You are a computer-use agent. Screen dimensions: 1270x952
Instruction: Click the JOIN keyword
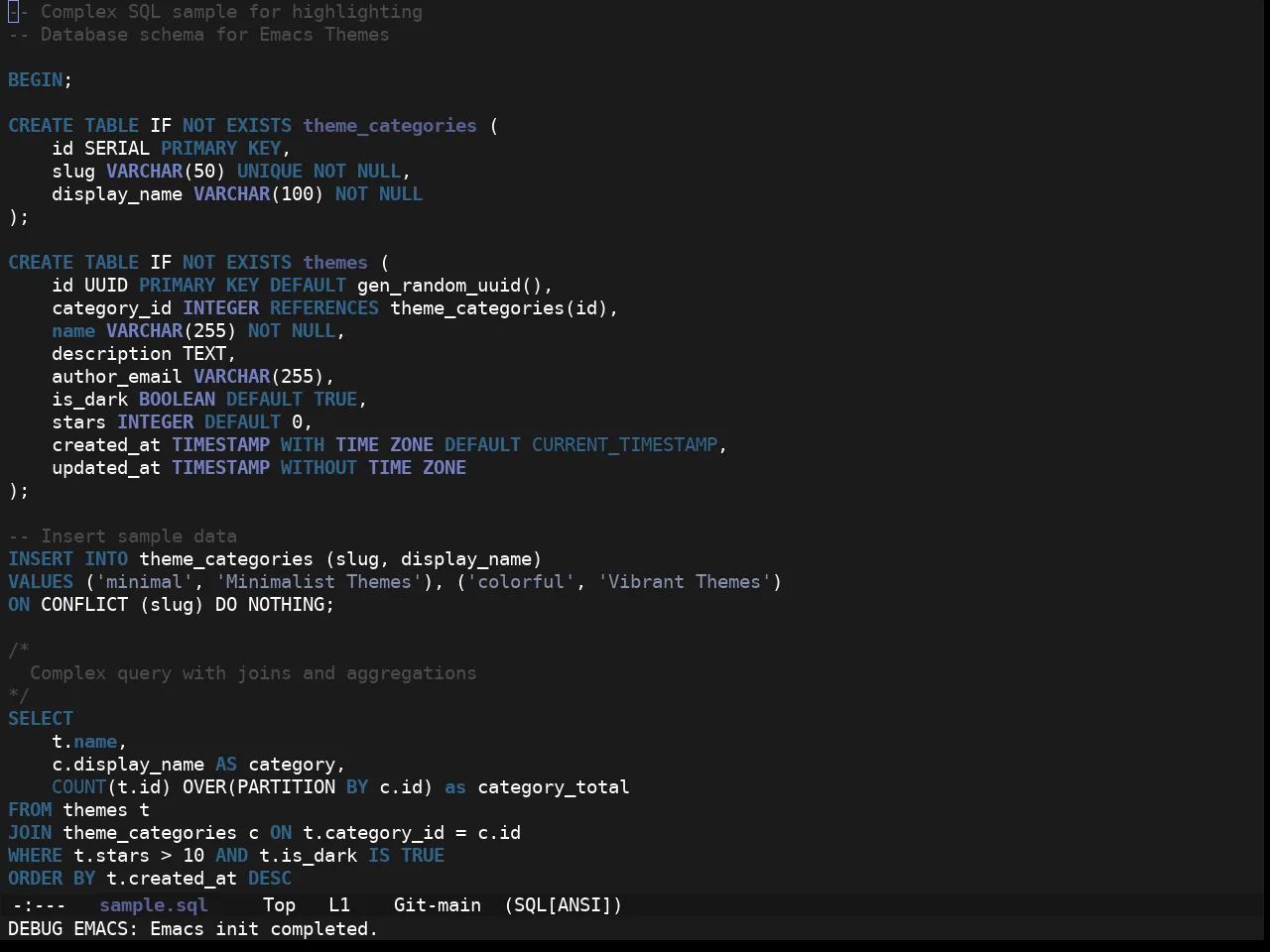click(30, 832)
